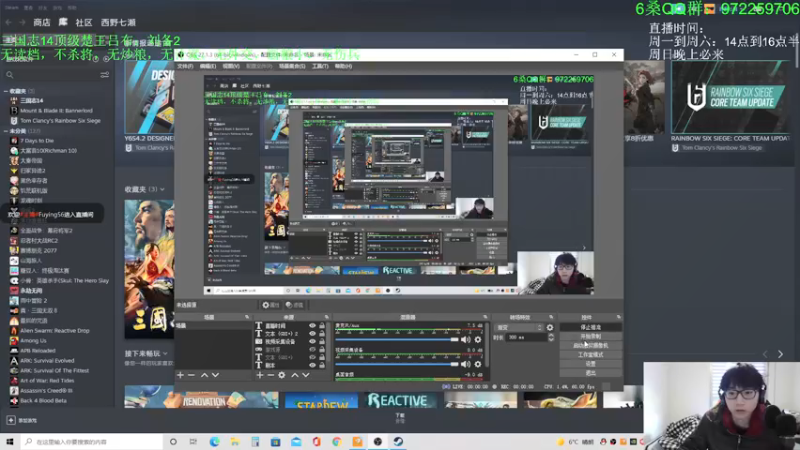800x450 pixels.
Task: Collapse the 收藏夹 category in Steam sidebar
Action: pyautogui.click(x=6, y=91)
